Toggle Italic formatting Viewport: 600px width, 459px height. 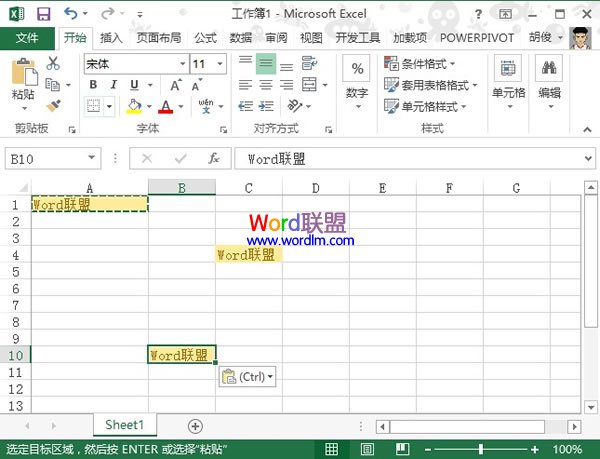coord(111,85)
